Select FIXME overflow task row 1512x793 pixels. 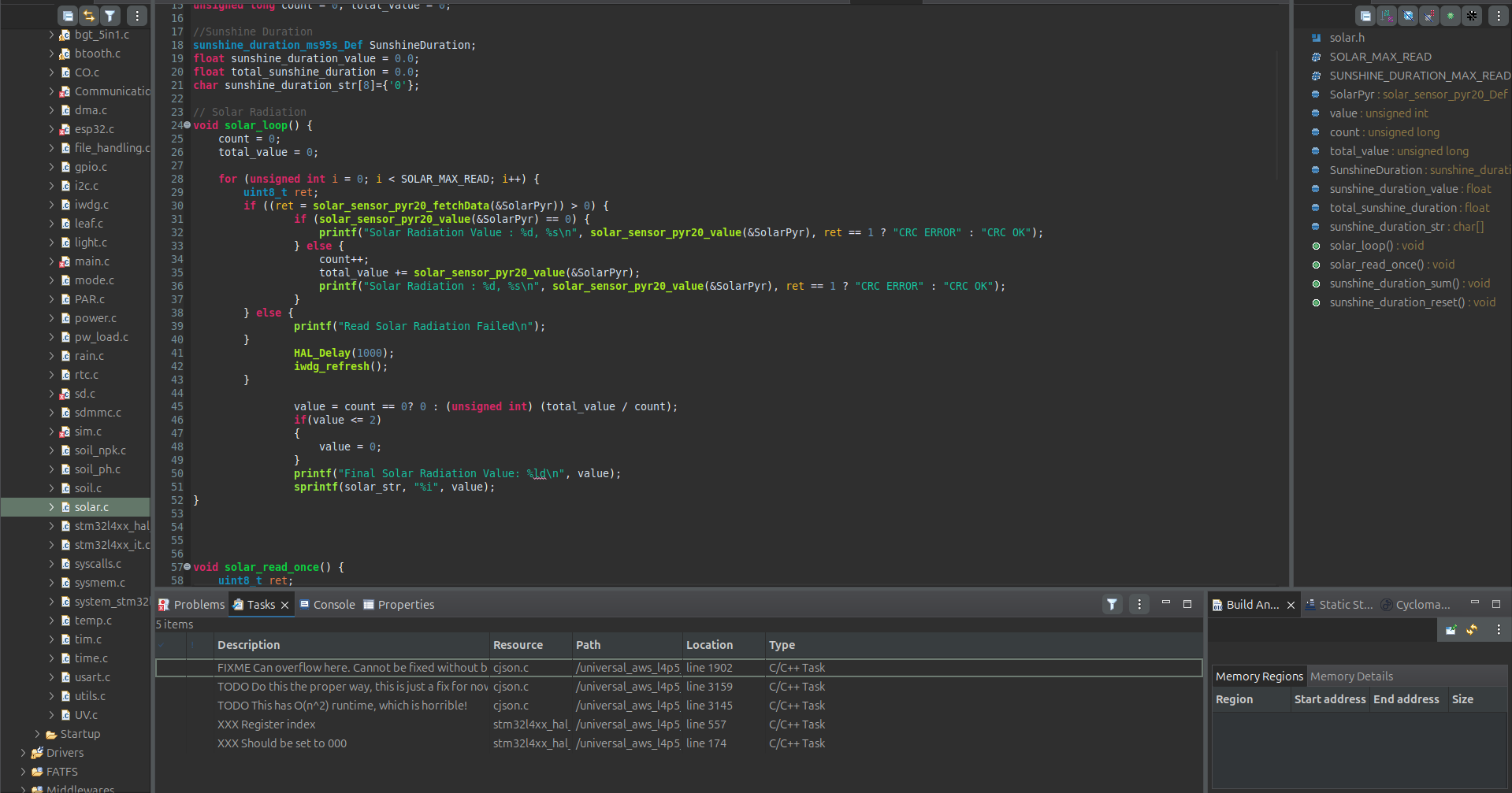[678, 668]
